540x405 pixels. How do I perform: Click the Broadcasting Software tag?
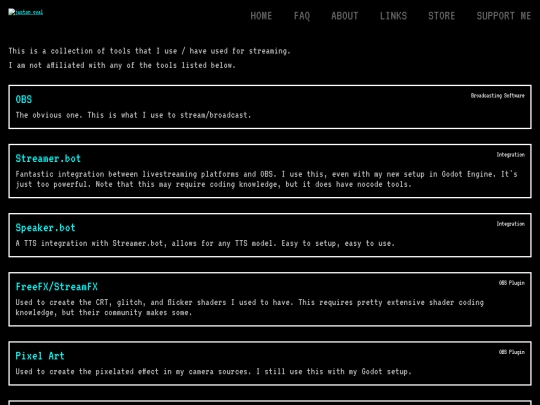498,96
